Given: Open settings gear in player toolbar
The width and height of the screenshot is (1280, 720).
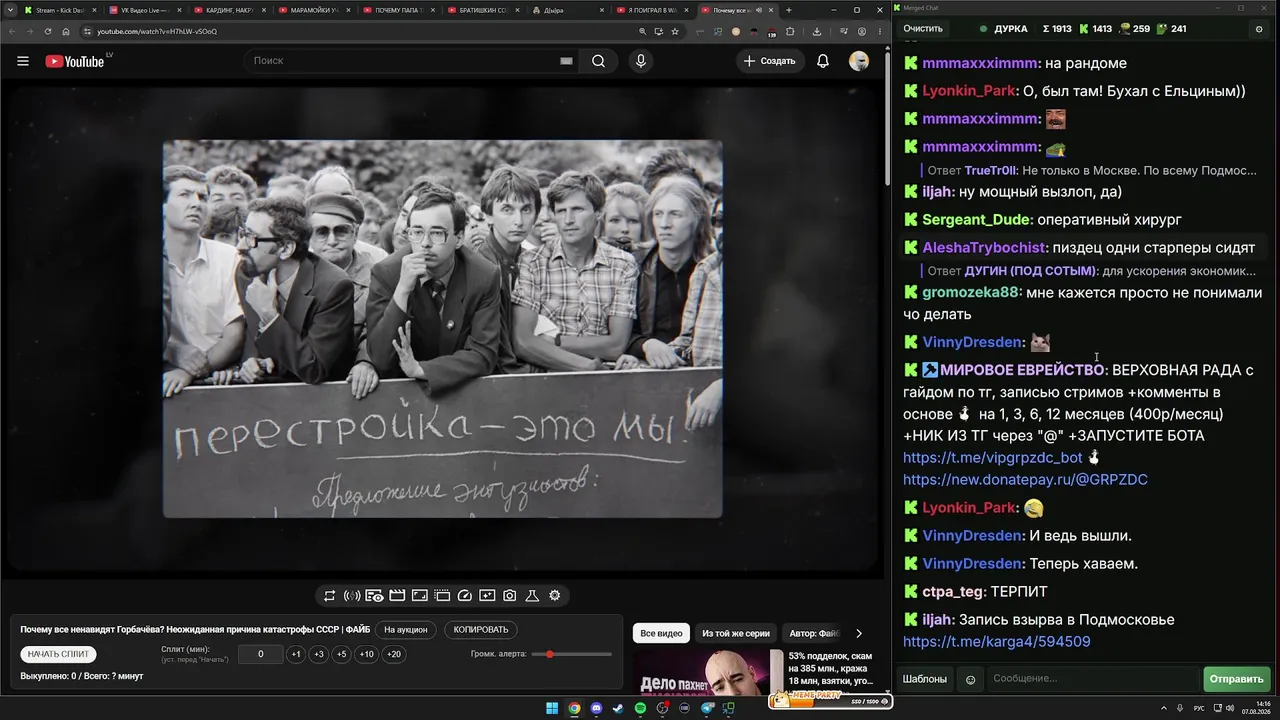Looking at the screenshot, I should point(555,596).
